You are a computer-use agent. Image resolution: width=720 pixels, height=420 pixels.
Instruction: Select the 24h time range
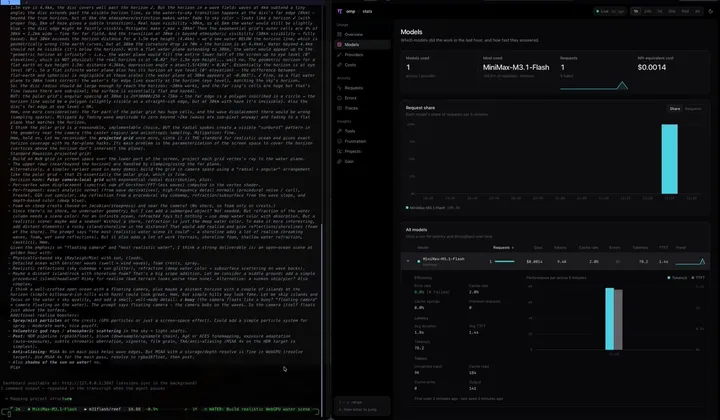point(647,11)
